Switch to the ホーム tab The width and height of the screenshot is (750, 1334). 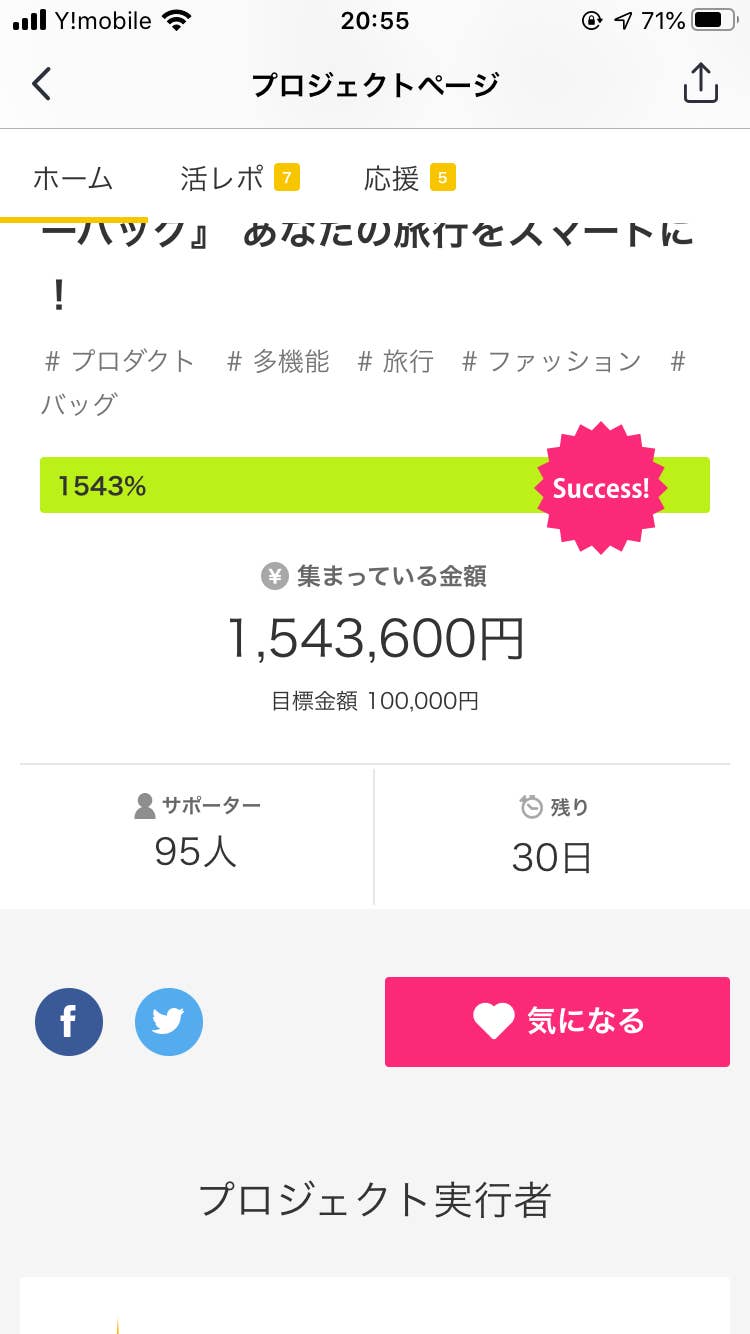(73, 179)
